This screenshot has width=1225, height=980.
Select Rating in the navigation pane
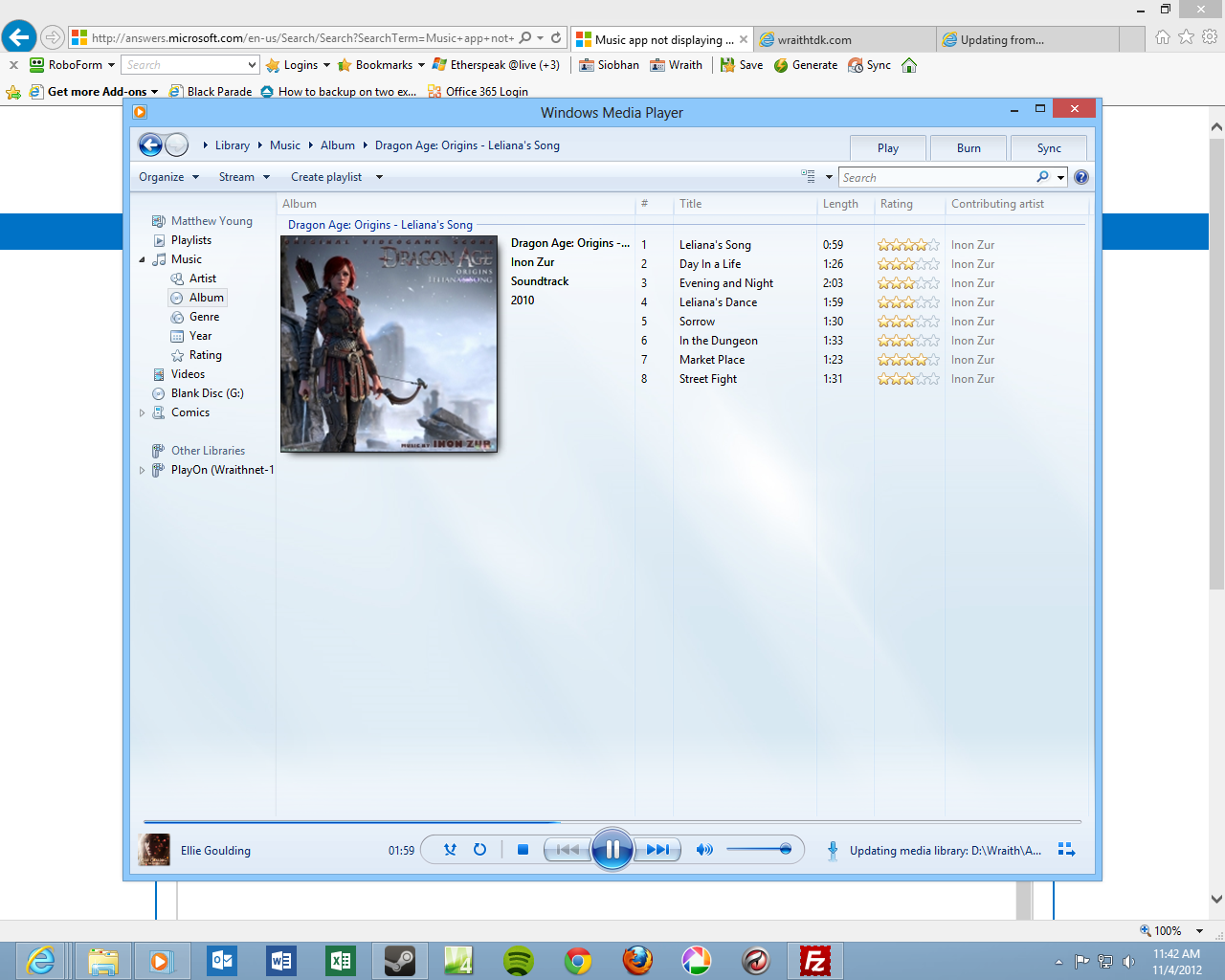pyautogui.click(x=205, y=355)
